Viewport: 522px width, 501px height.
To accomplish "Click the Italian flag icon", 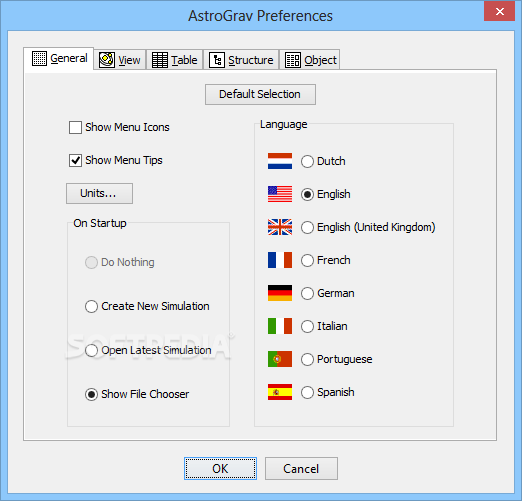I will 280,326.
